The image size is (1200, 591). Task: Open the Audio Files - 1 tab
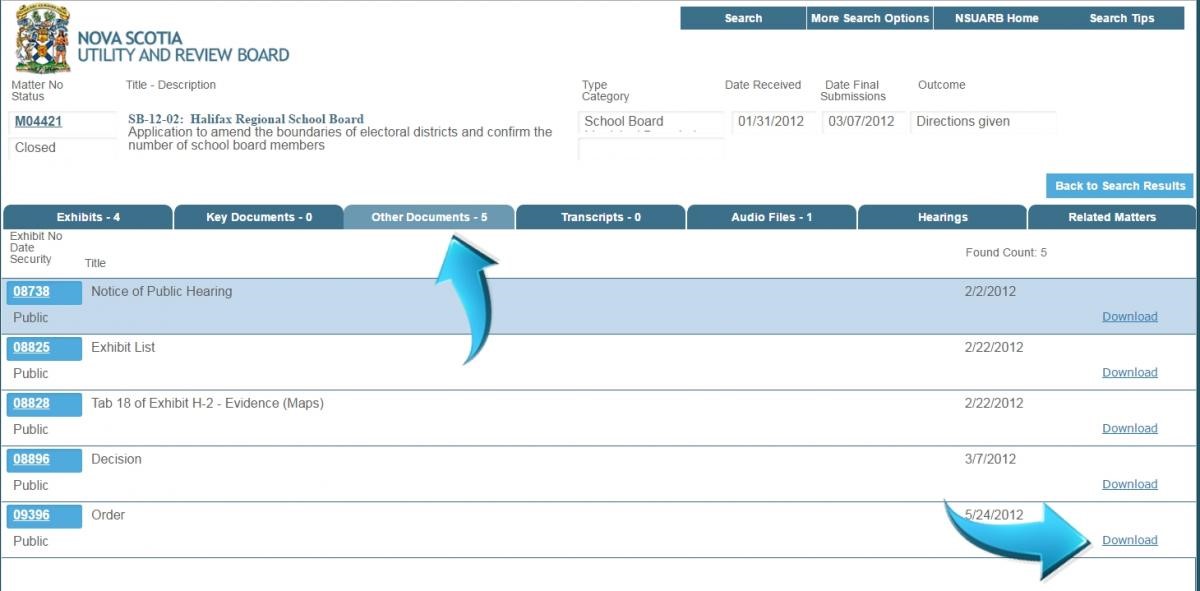(771, 217)
